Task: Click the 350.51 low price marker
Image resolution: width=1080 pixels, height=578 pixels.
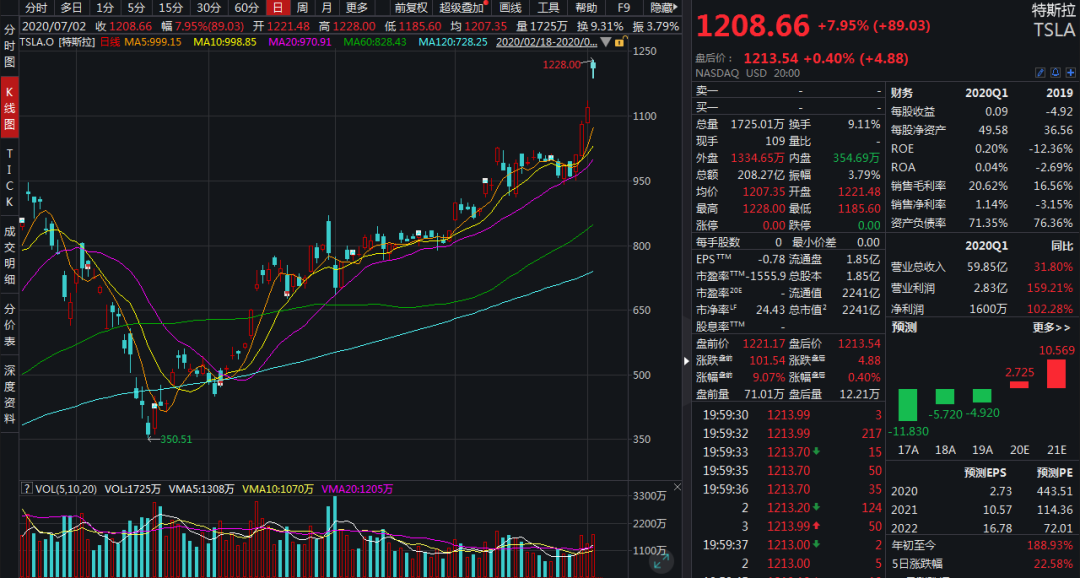Action: tap(176, 439)
